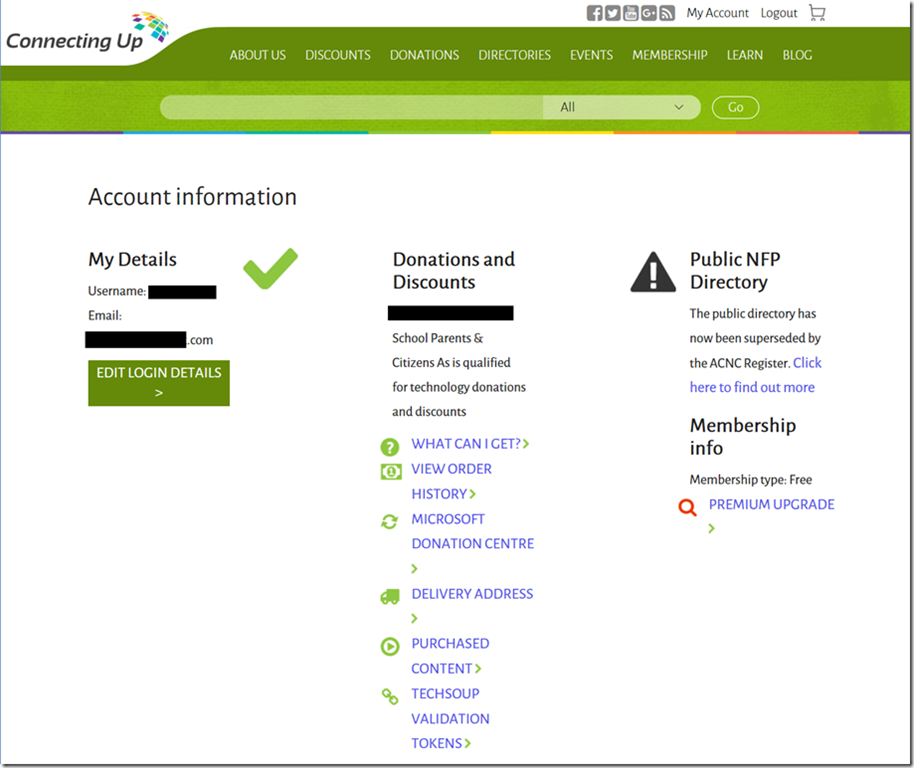Open the Discounts menu

point(338,55)
